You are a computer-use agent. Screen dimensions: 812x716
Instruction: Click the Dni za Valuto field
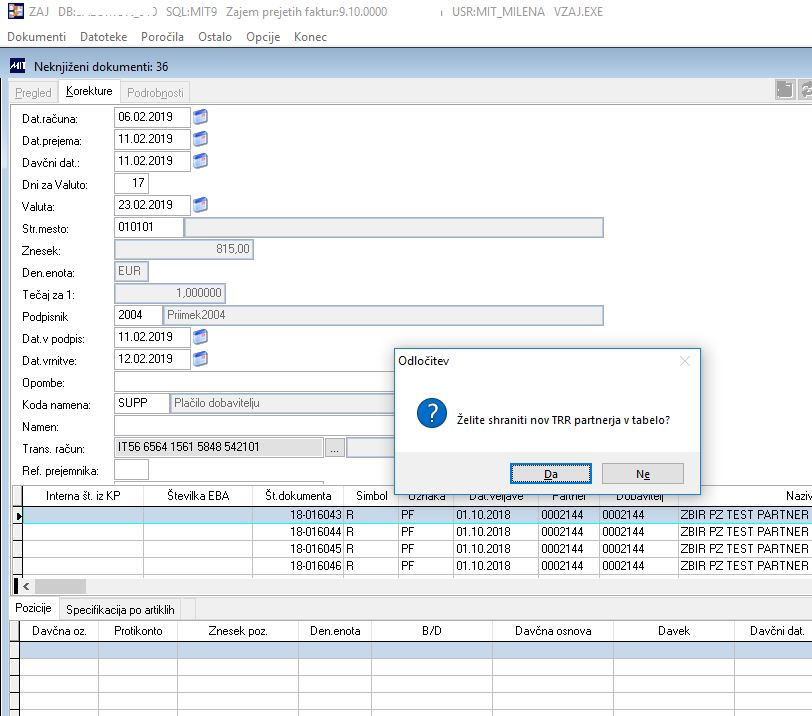click(x=132, y=183)
